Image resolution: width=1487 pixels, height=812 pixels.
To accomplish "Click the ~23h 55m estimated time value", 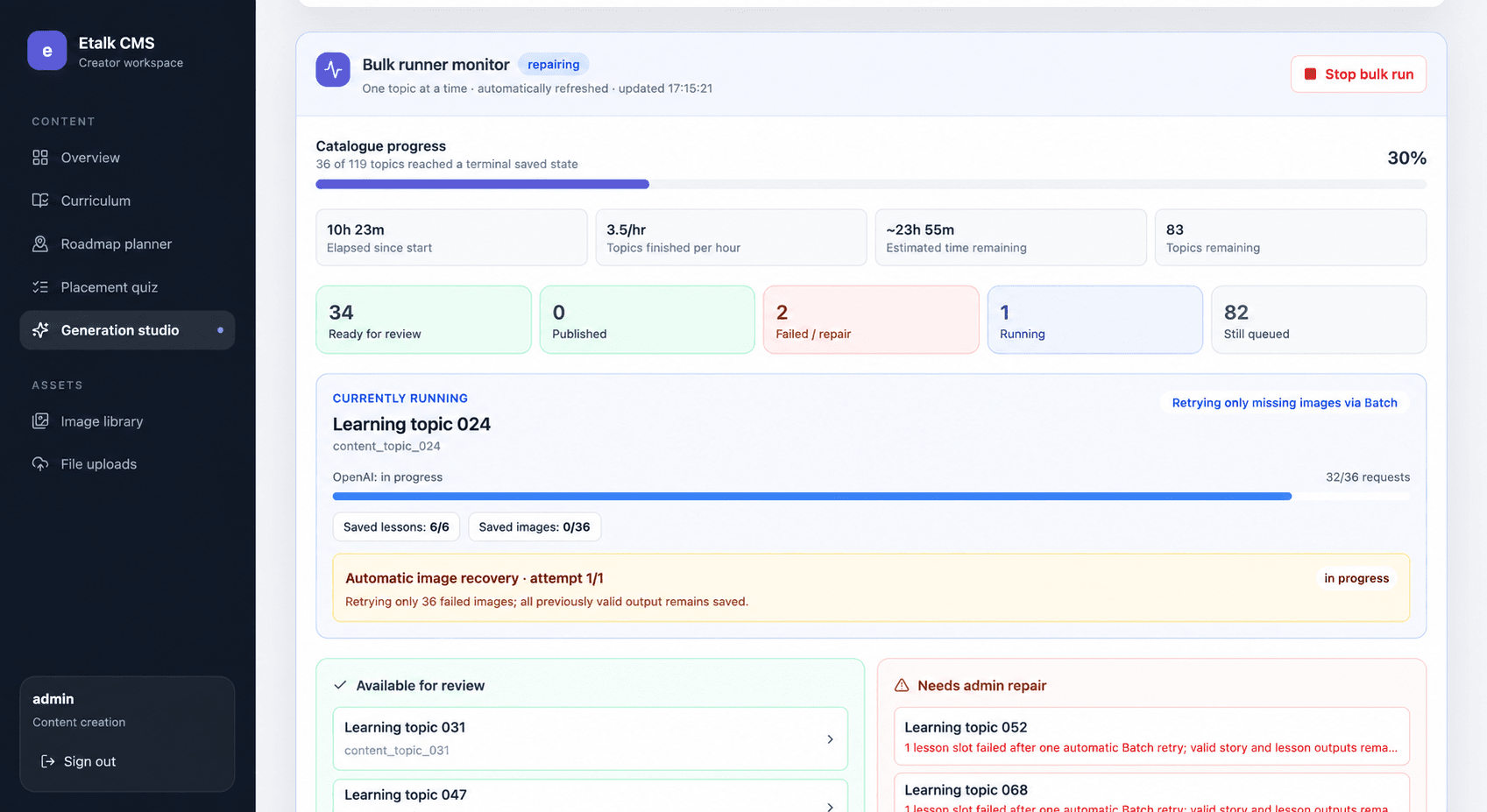I will point(920,229).
